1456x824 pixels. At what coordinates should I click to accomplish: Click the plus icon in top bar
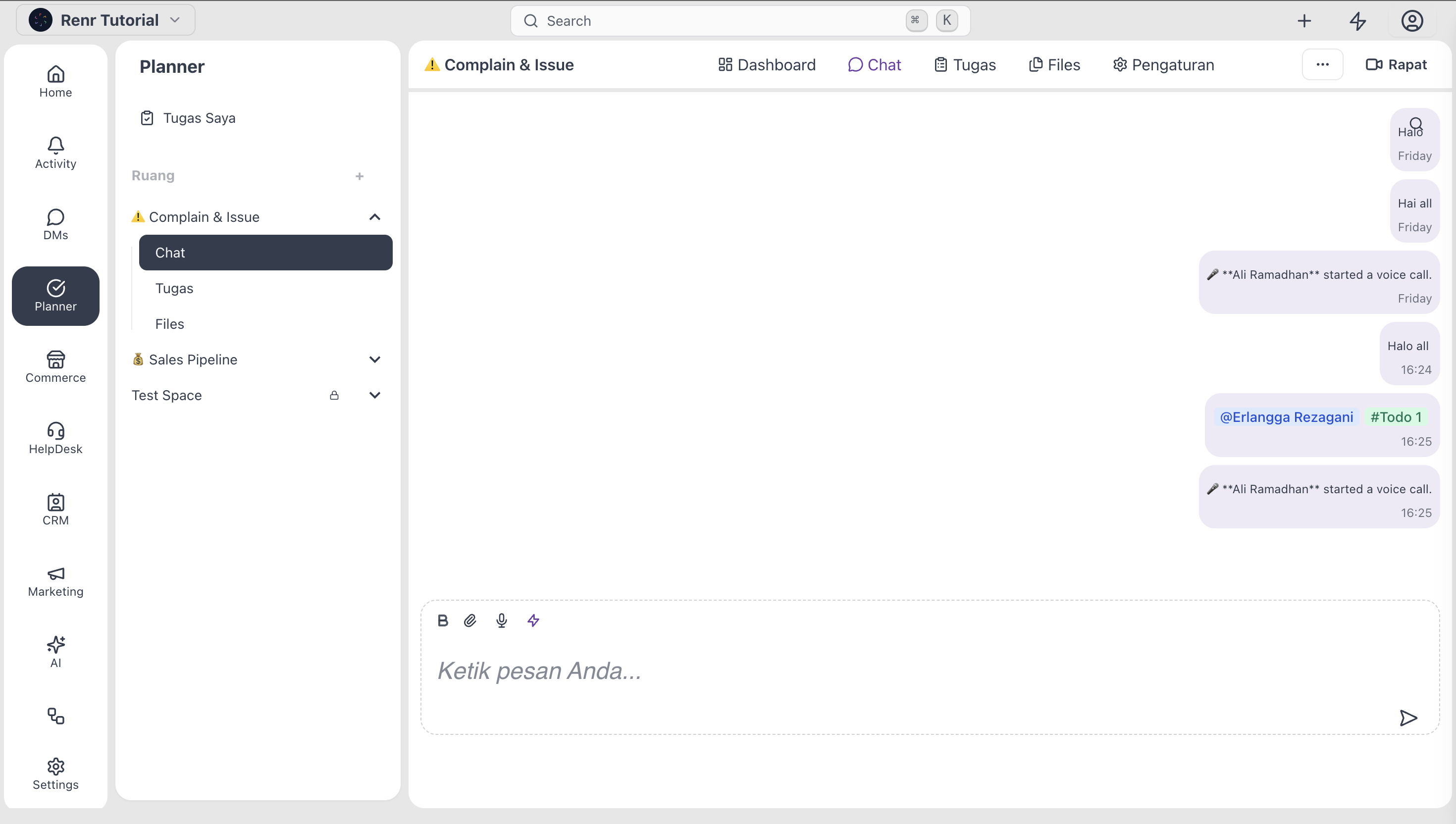[x=1304, y=21]
